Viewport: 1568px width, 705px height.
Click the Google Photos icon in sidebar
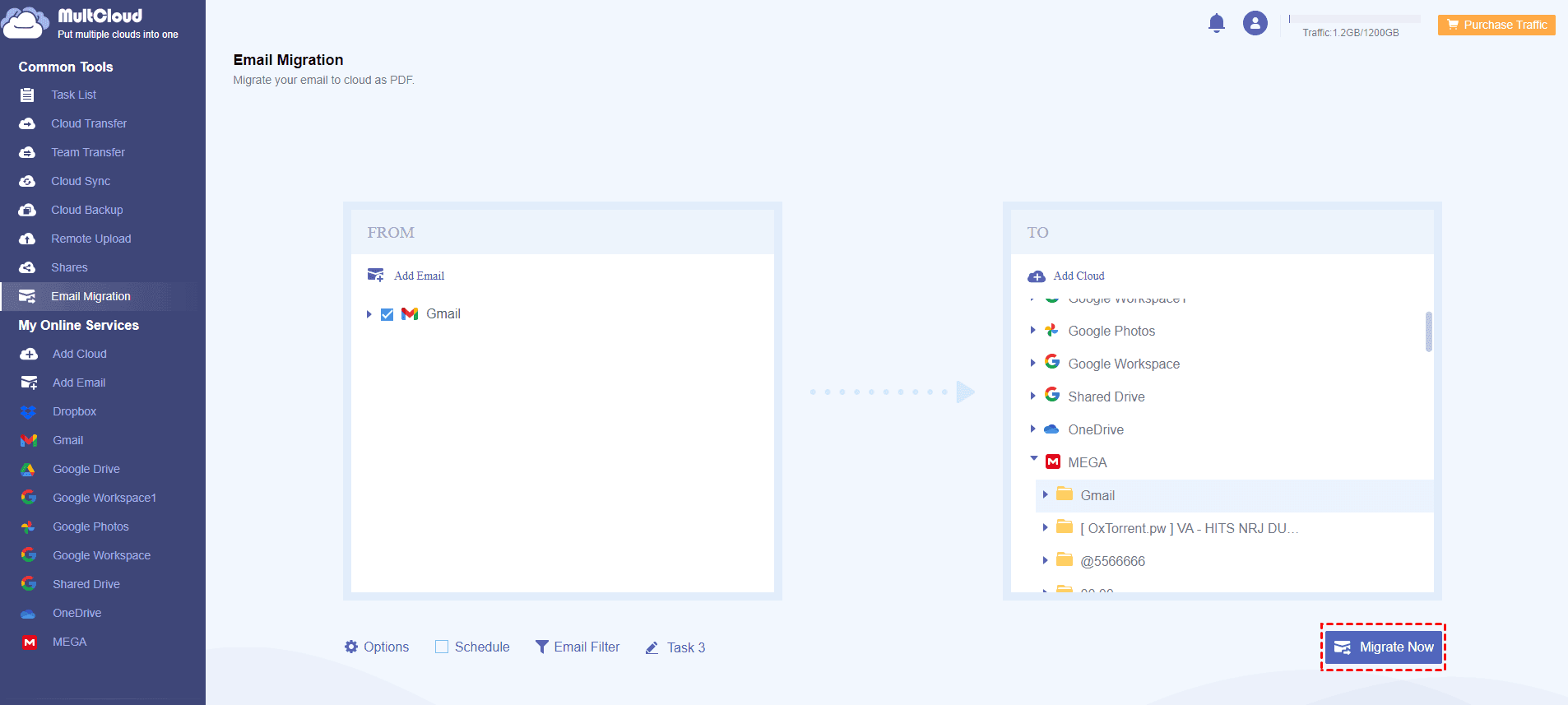point(29,526)
